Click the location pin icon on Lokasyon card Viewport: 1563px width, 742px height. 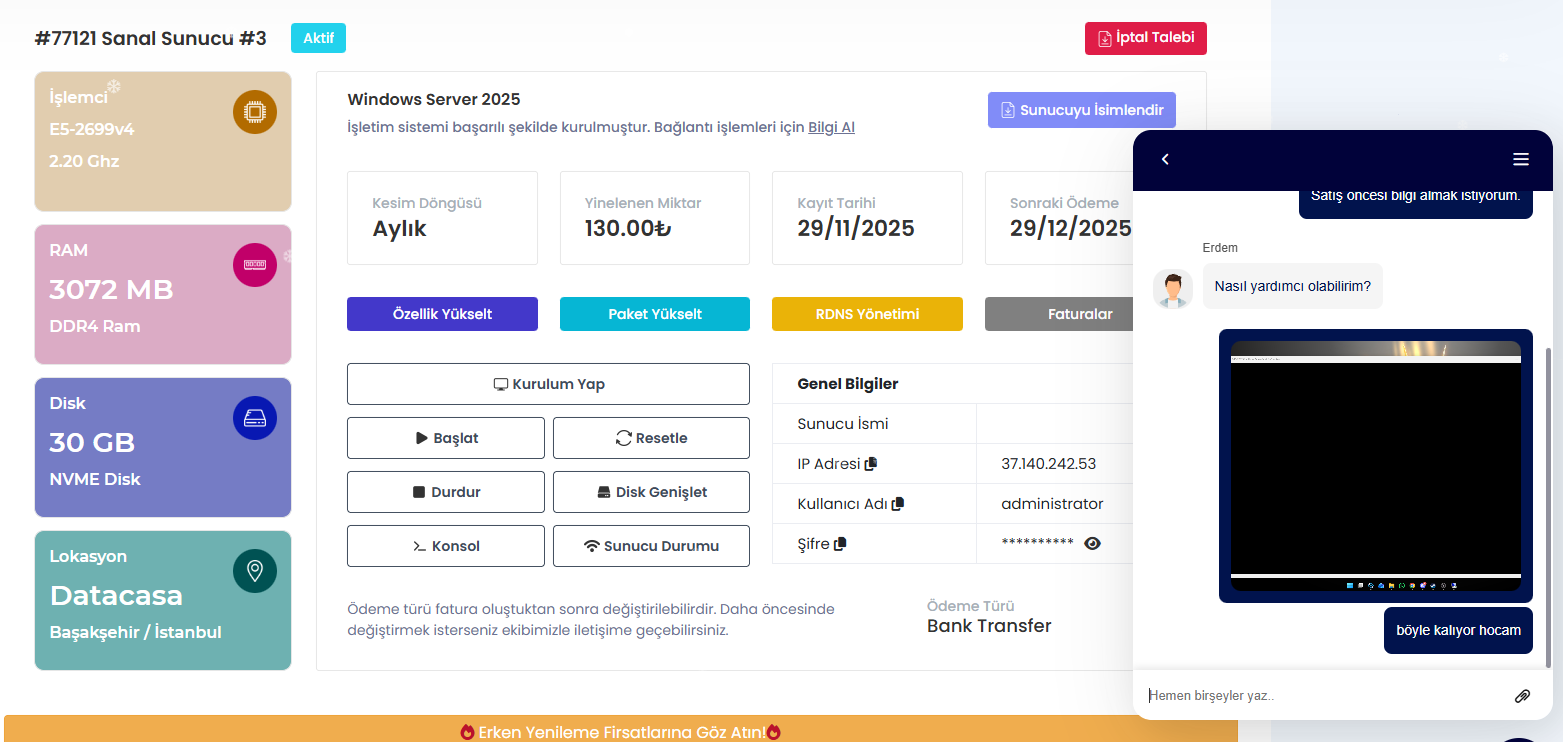click(255, 571)
